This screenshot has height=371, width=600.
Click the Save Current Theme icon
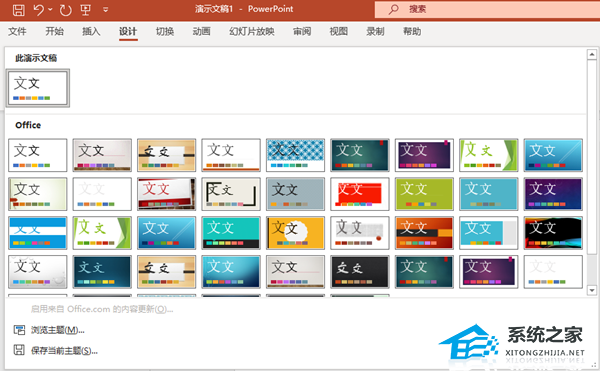(x=19, y=350)
